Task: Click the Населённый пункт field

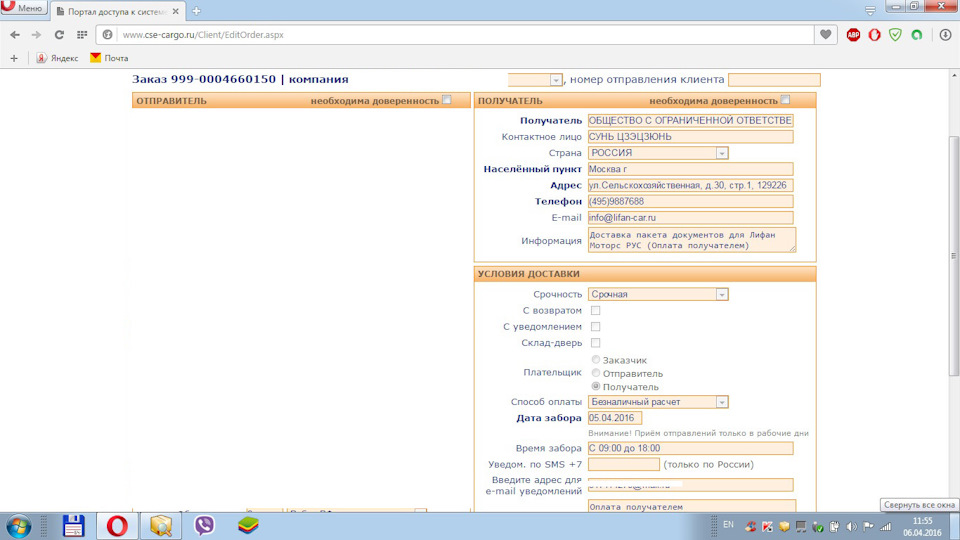Action: (691, 169)
